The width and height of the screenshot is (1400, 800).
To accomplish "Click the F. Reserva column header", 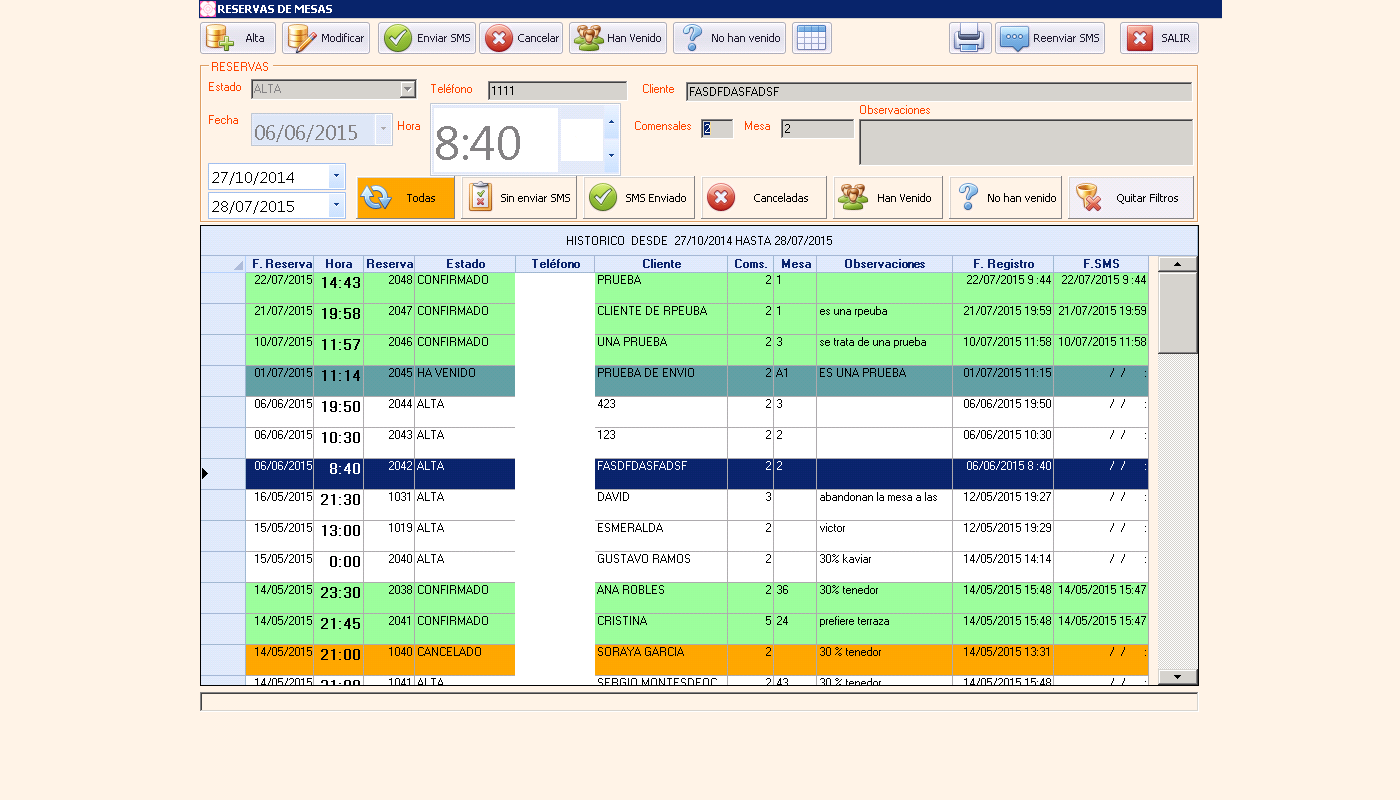I will click(x=281, y=264).
